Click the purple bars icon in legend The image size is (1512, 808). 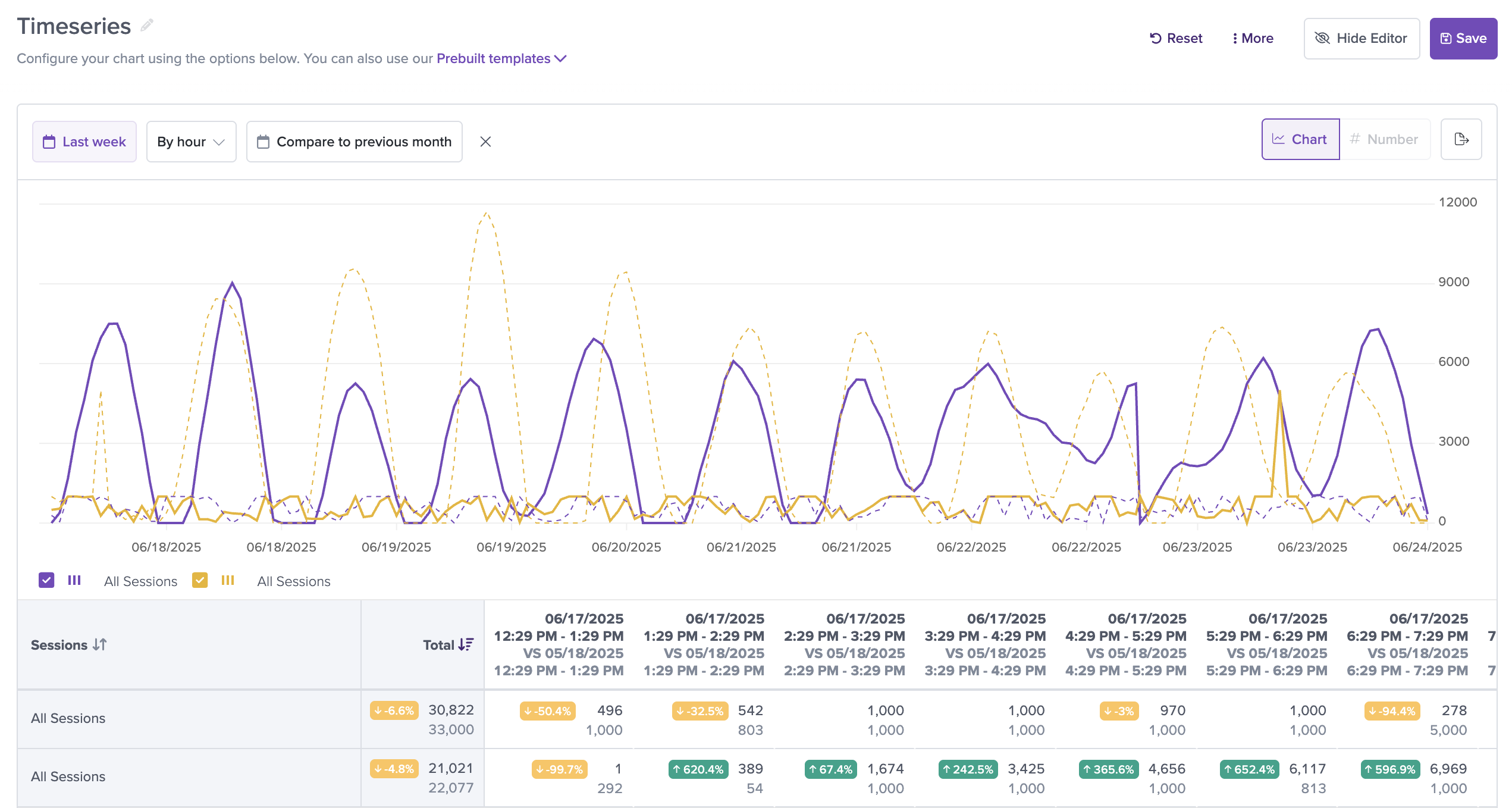[74, 580]
